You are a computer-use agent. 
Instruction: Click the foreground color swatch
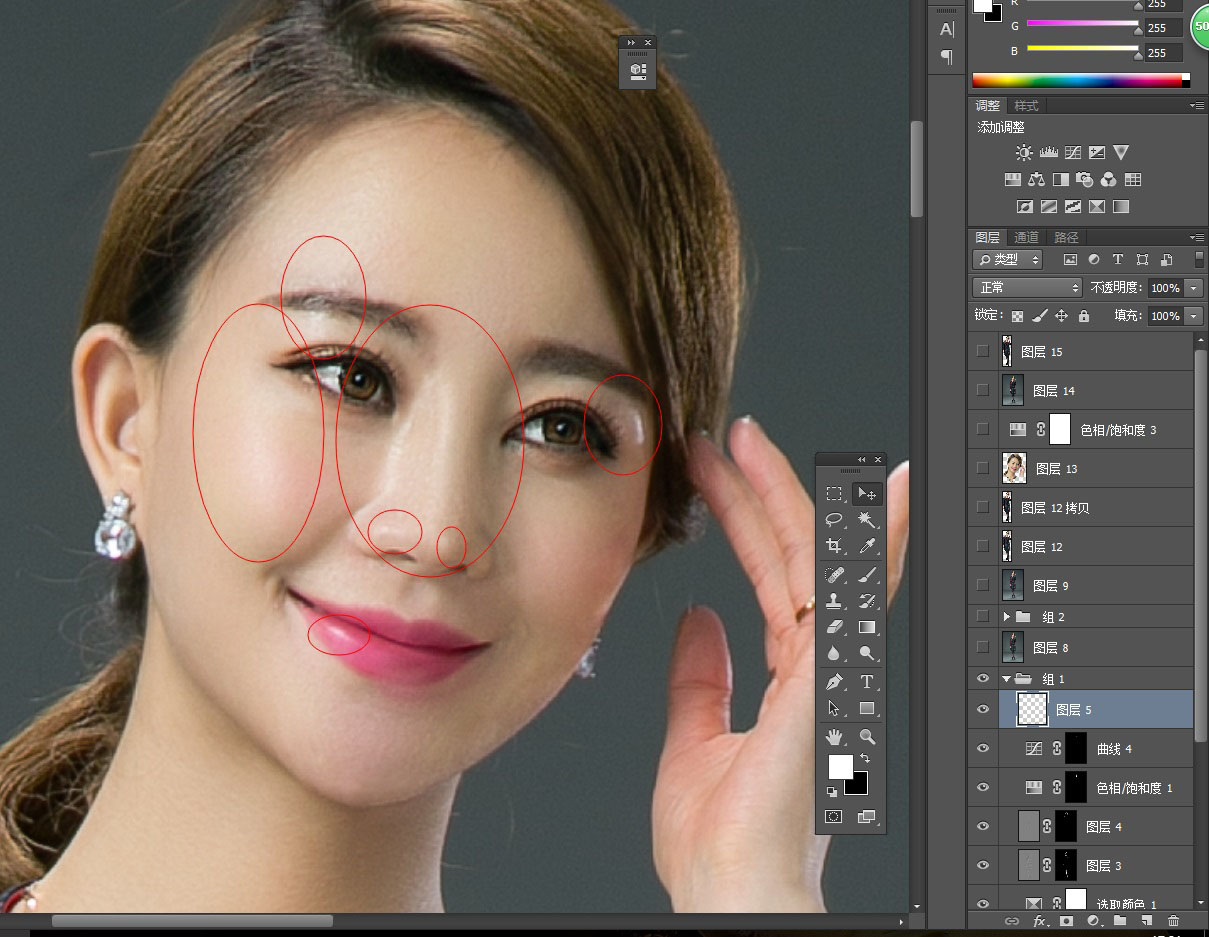point(840,766)
